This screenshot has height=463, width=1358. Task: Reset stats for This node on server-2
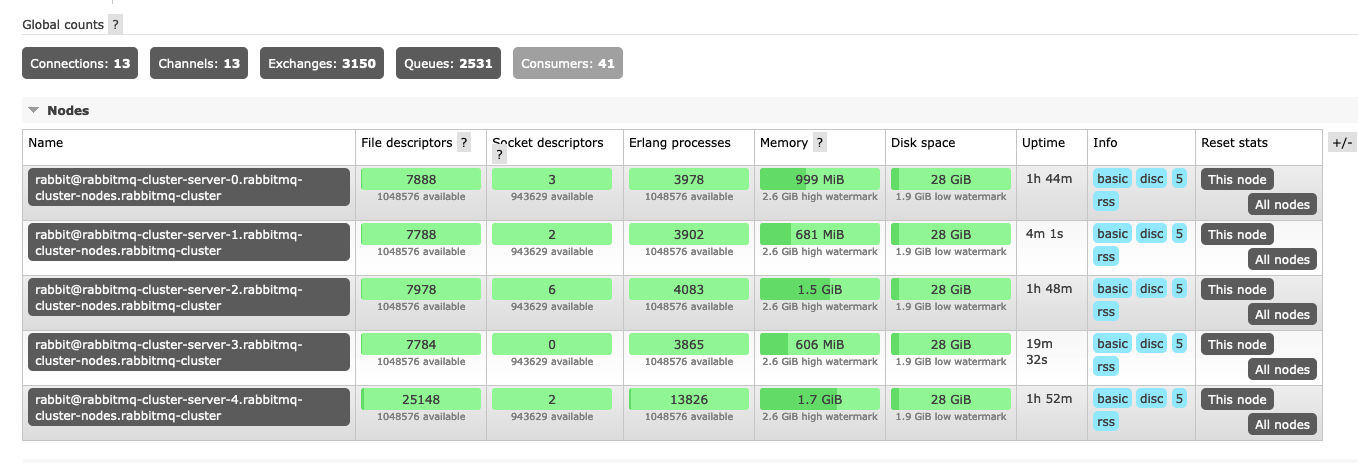click(1237, 290)
